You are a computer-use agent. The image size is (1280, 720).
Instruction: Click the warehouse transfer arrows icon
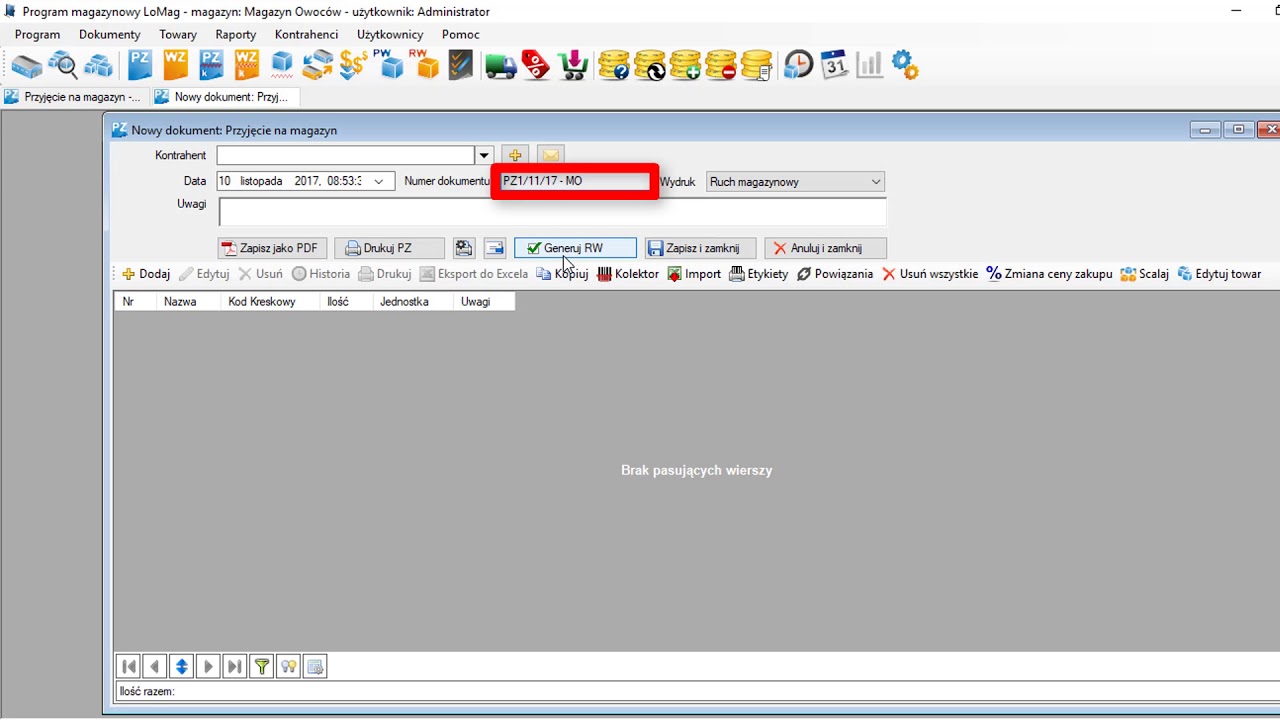coord(317,66)
